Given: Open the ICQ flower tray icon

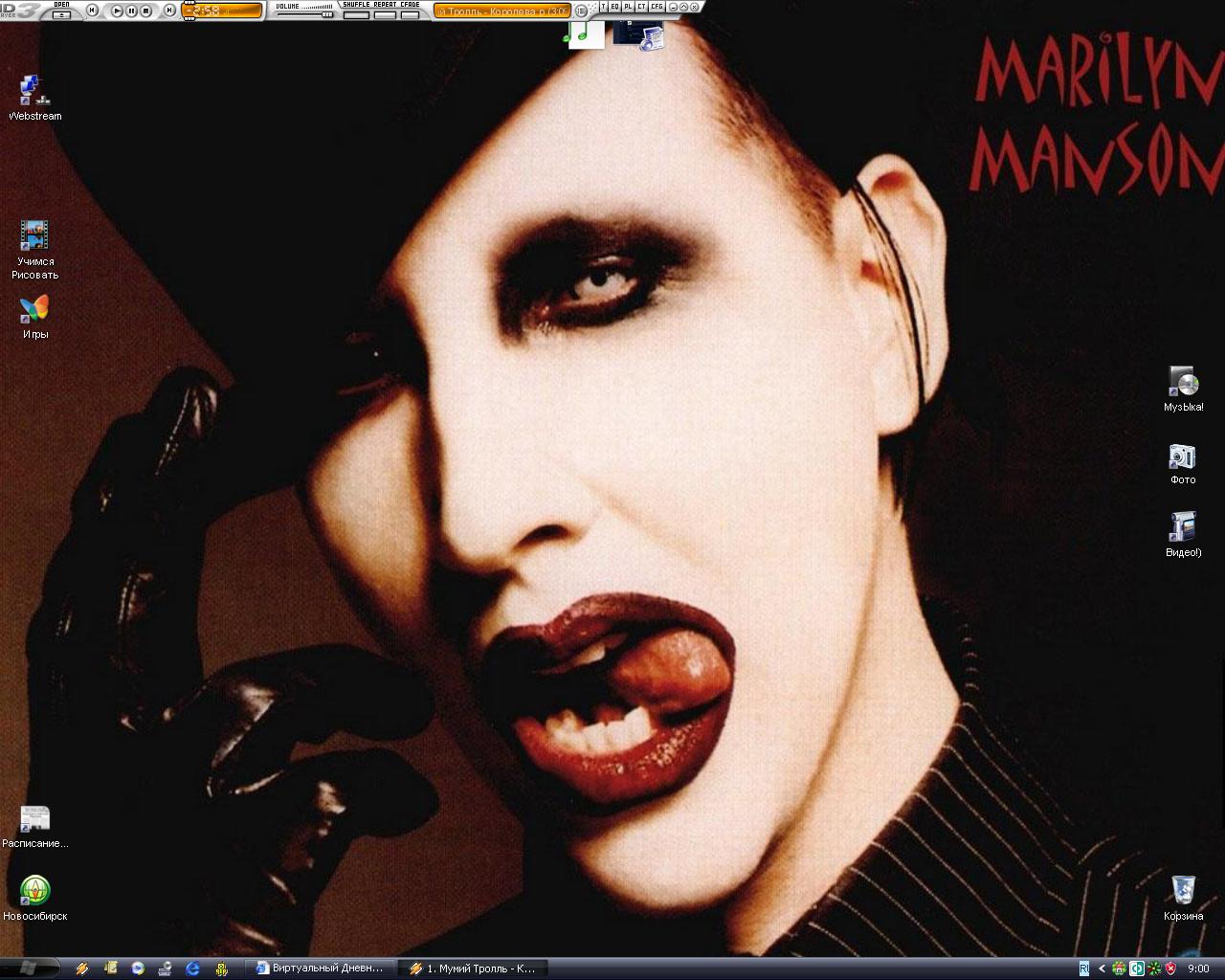Looking at the screenshot, I should (x=1154, y=969).
